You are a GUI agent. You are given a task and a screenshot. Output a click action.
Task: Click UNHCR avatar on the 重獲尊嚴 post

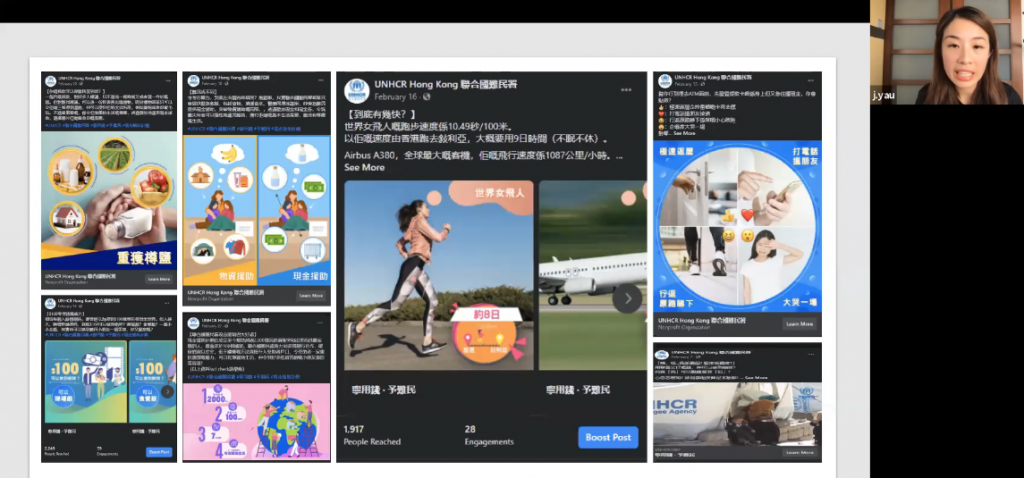[x=50, y=81]
